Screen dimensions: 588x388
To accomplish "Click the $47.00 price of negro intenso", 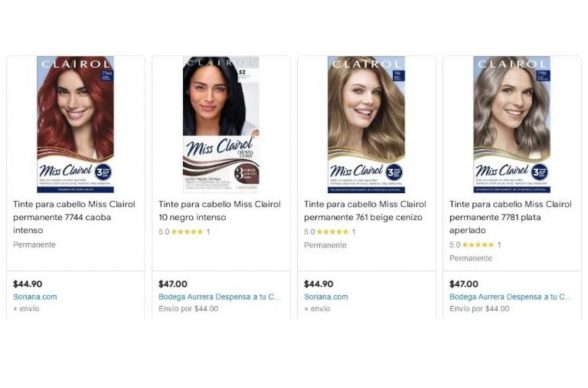I will [x=173, y=284].
